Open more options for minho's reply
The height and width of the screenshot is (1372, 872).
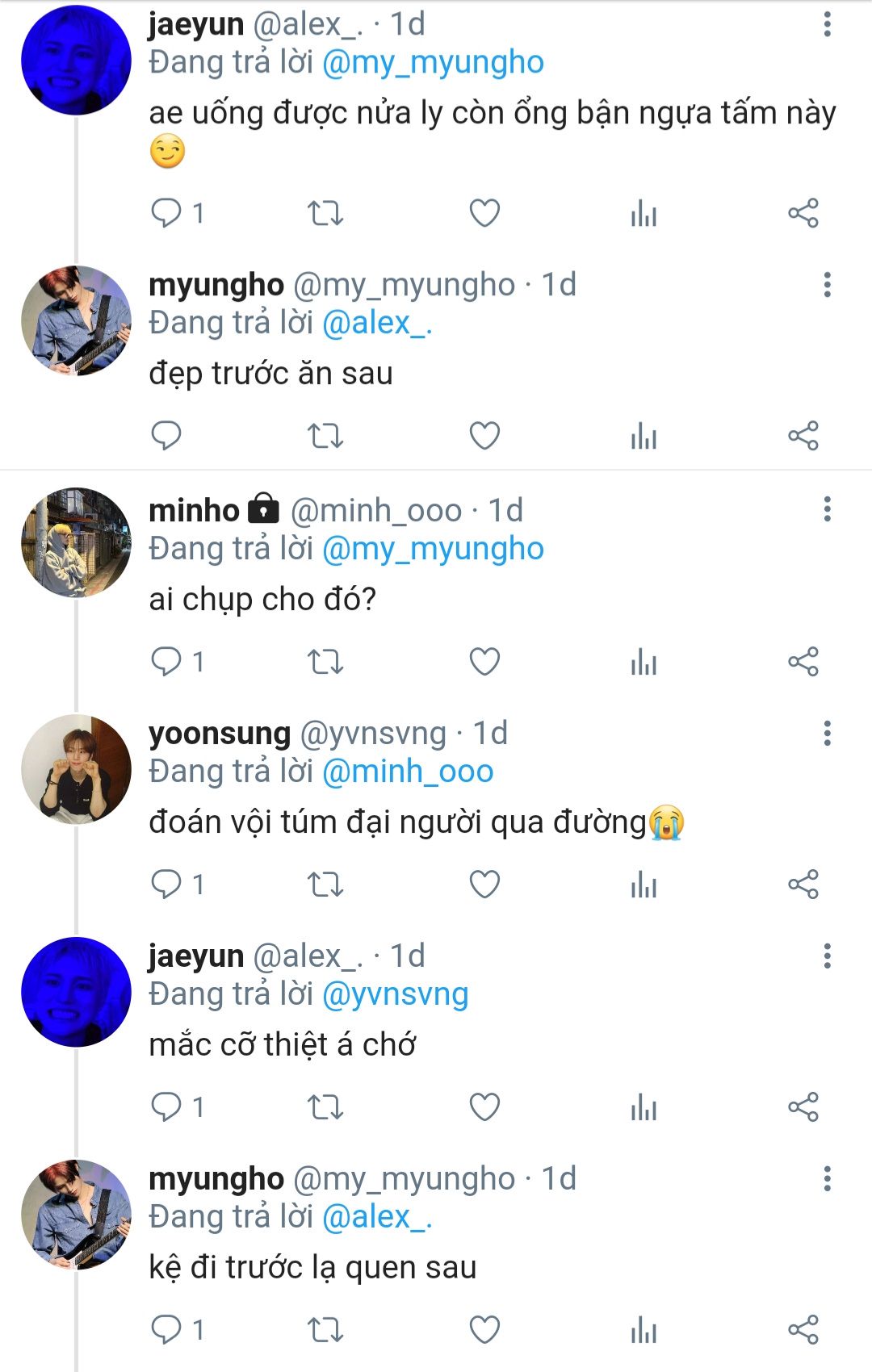coord(827,509)
